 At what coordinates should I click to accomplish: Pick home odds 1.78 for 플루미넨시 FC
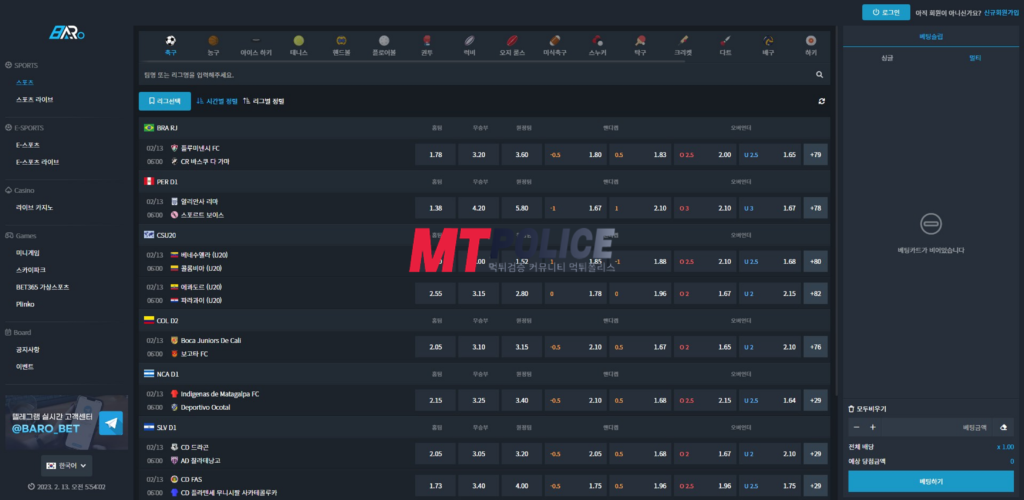tap(436, 155)
